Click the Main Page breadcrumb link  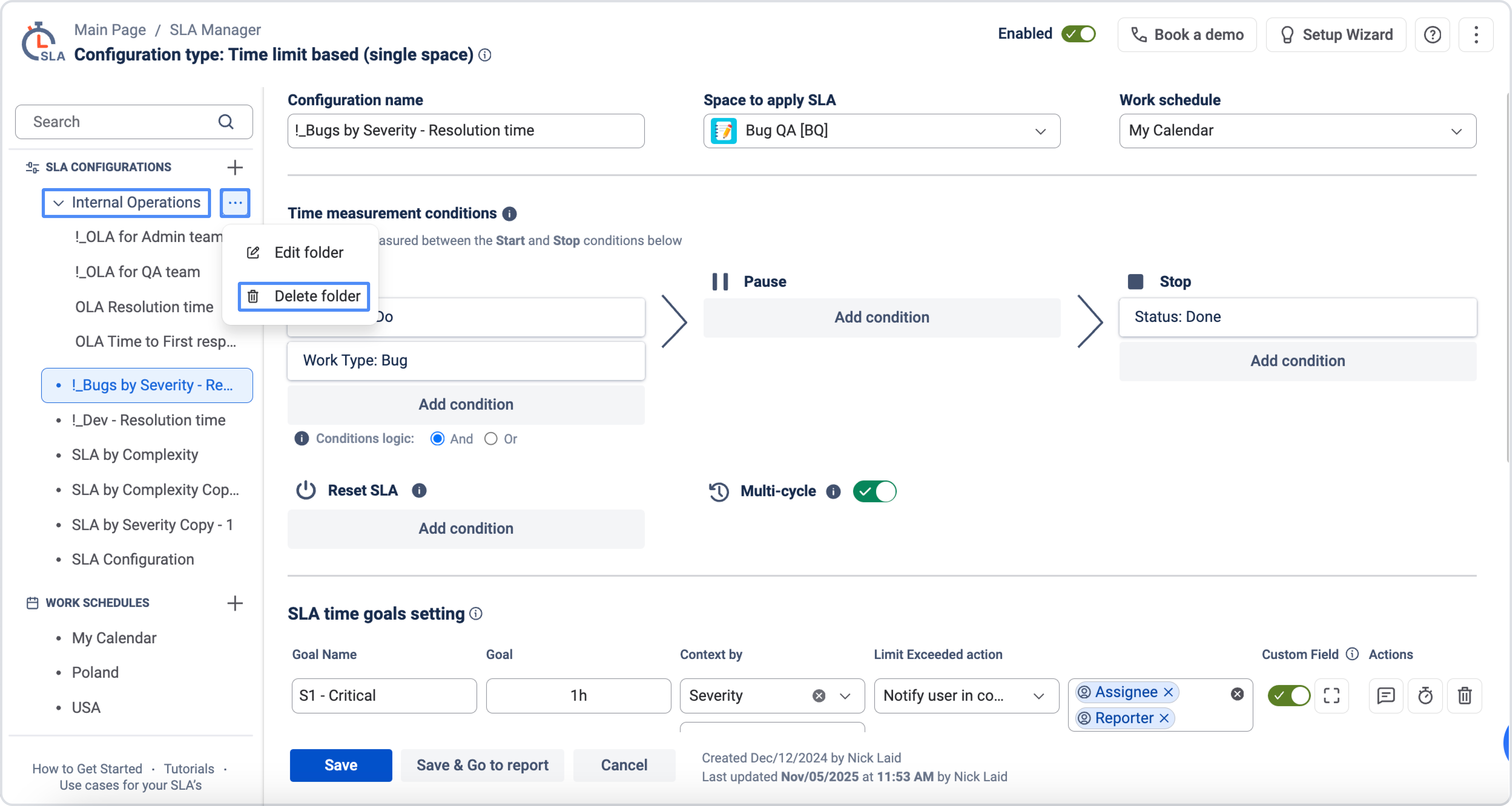[x=110, y=30]
